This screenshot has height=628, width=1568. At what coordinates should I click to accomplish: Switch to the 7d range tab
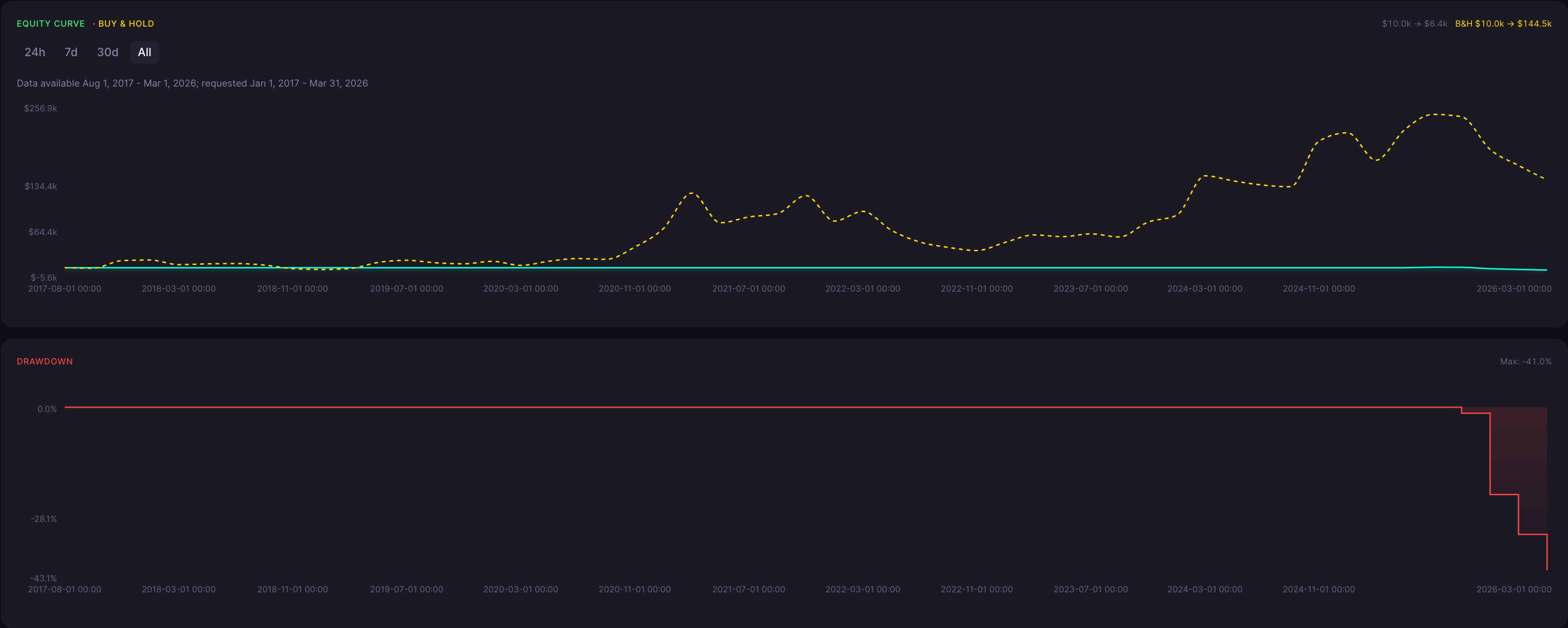click(71, 52)
